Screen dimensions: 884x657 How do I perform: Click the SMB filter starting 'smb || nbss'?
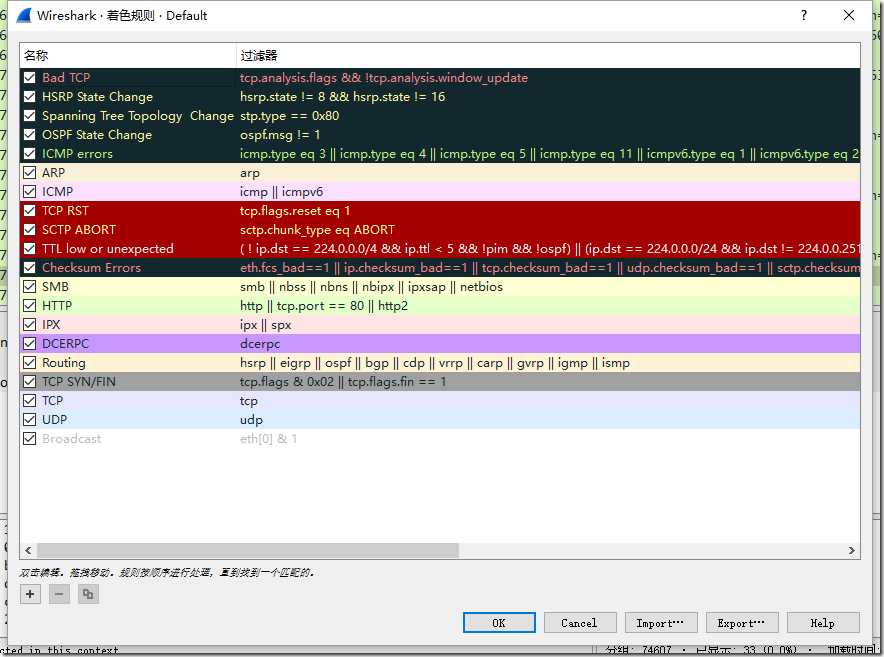pyautogui.click(x=372, y=286)
